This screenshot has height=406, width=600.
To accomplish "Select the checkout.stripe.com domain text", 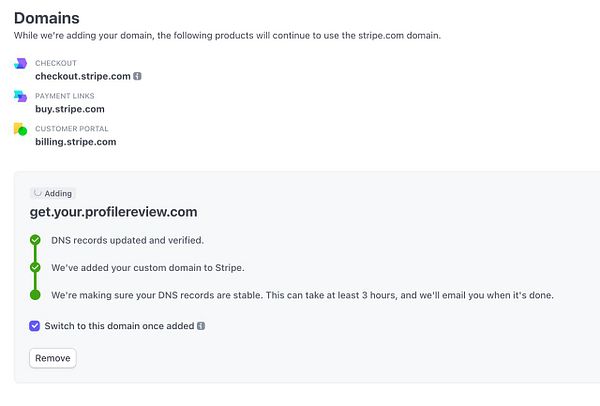I will [x=82, y=76].
